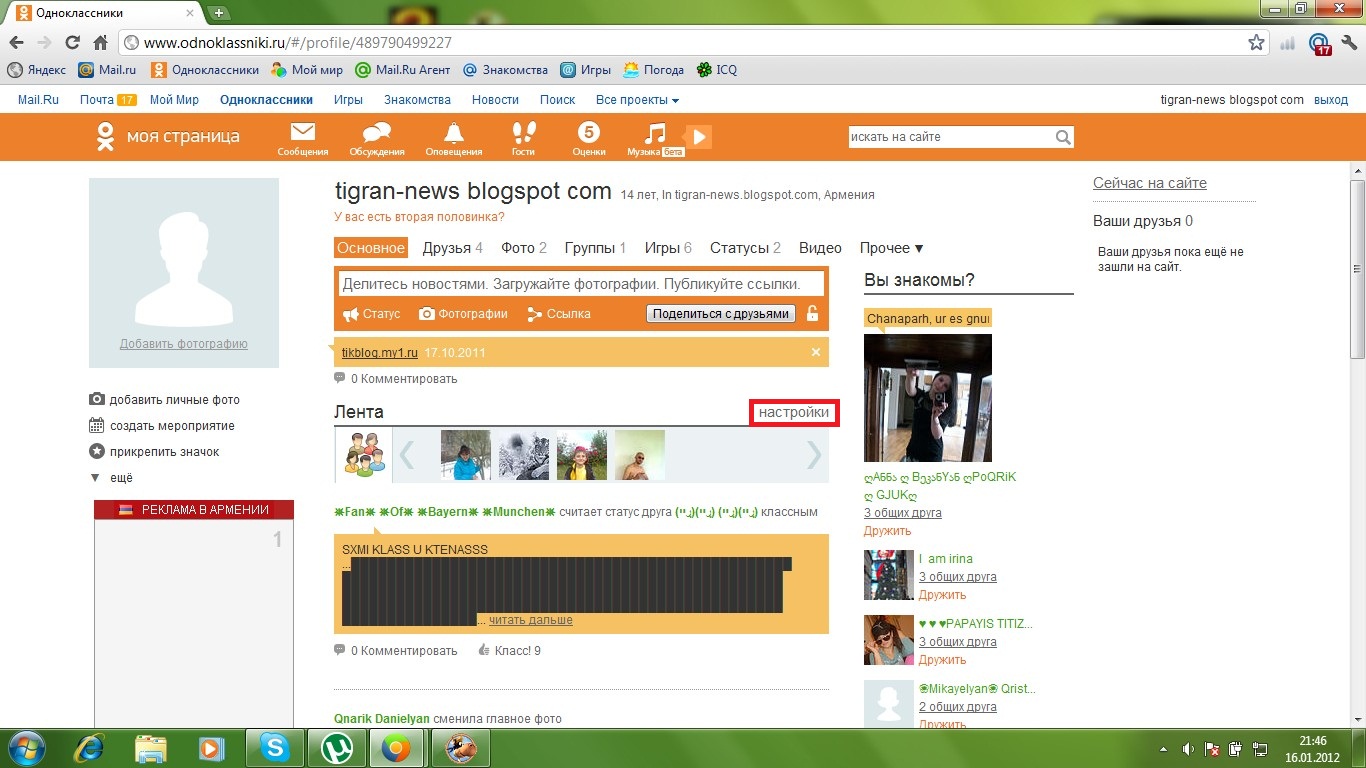The width and height of the screenshot is (1366, 768).
Task: Reload the browser page
Action: 72,43
